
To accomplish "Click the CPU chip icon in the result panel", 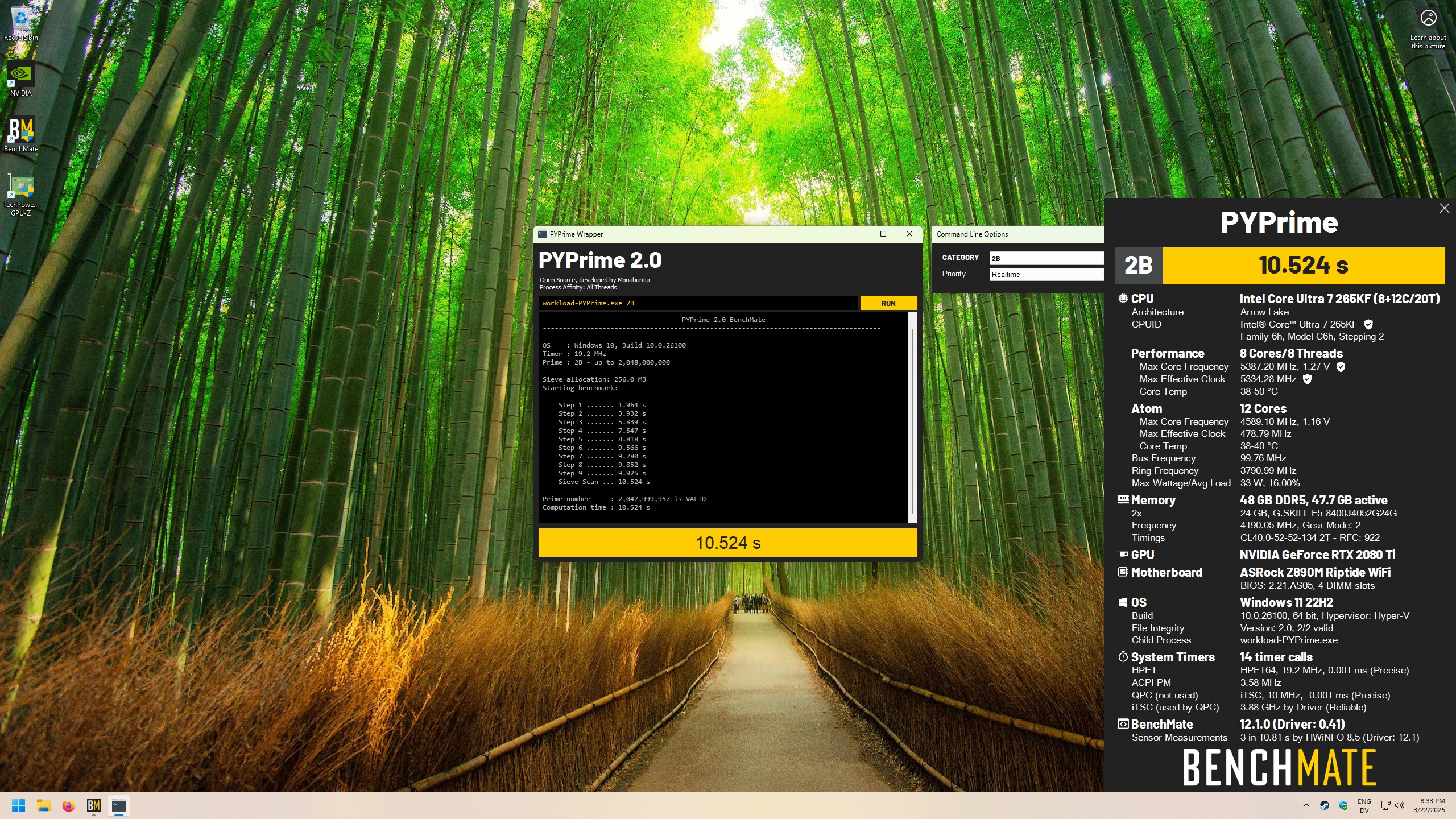I will 1123,299.
